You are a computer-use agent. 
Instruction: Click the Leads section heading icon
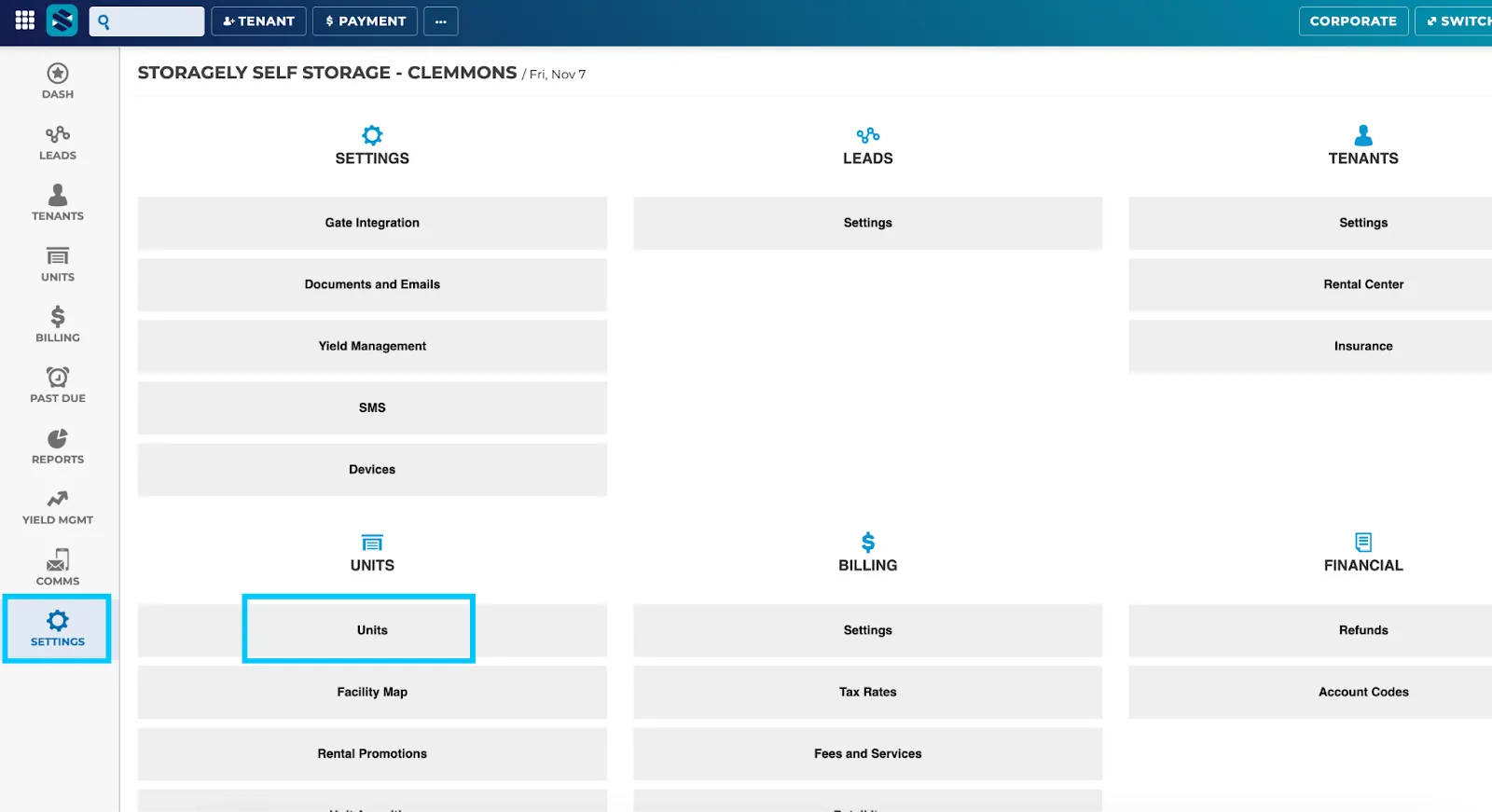coord(868,135)
